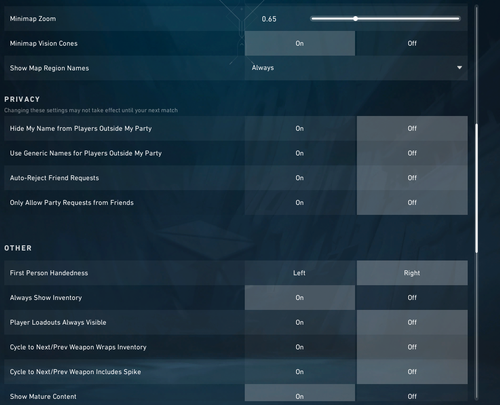Click the Show Mature Content label
500x405 pixels.
coord(43,396)
